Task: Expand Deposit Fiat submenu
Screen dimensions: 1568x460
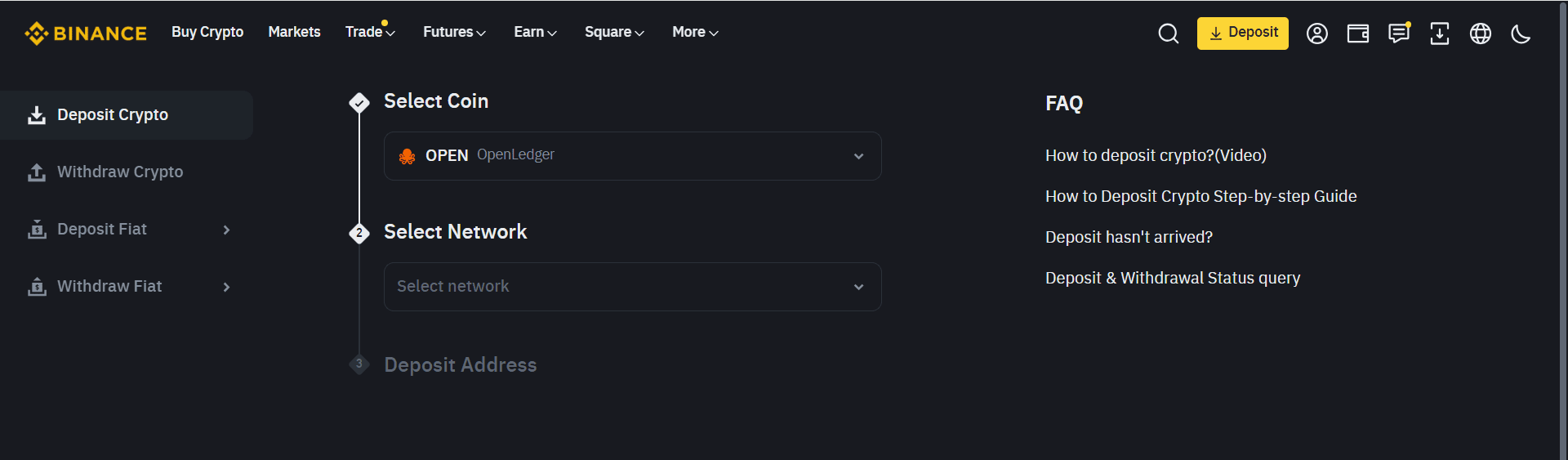Action: [226, 230]
